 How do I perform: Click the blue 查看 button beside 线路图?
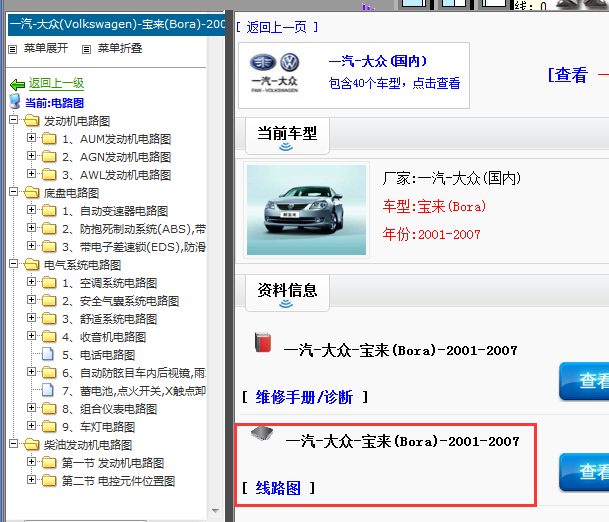(584, 472)
